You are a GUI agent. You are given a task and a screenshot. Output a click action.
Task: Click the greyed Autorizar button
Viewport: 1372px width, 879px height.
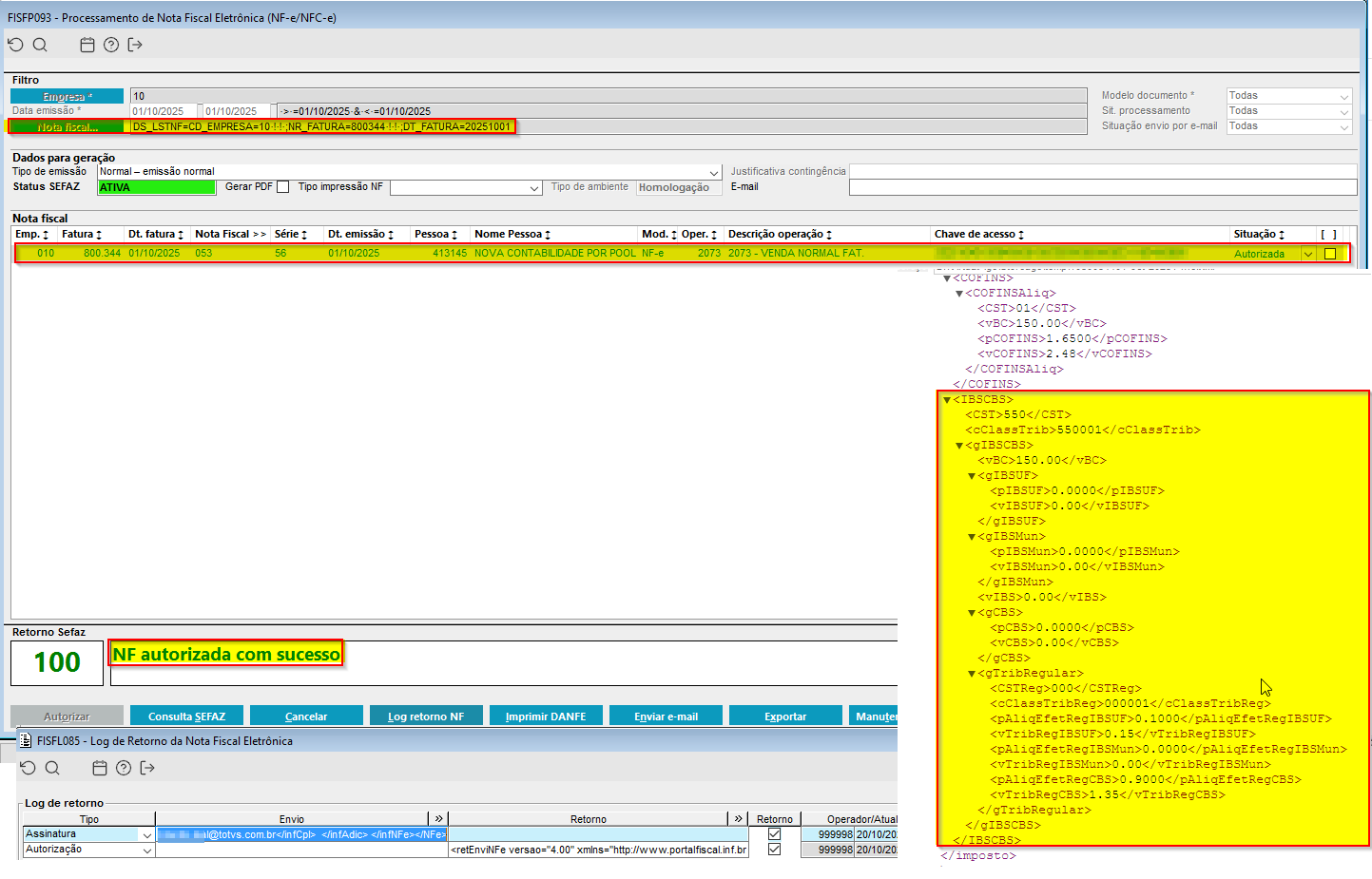[67, 716]
